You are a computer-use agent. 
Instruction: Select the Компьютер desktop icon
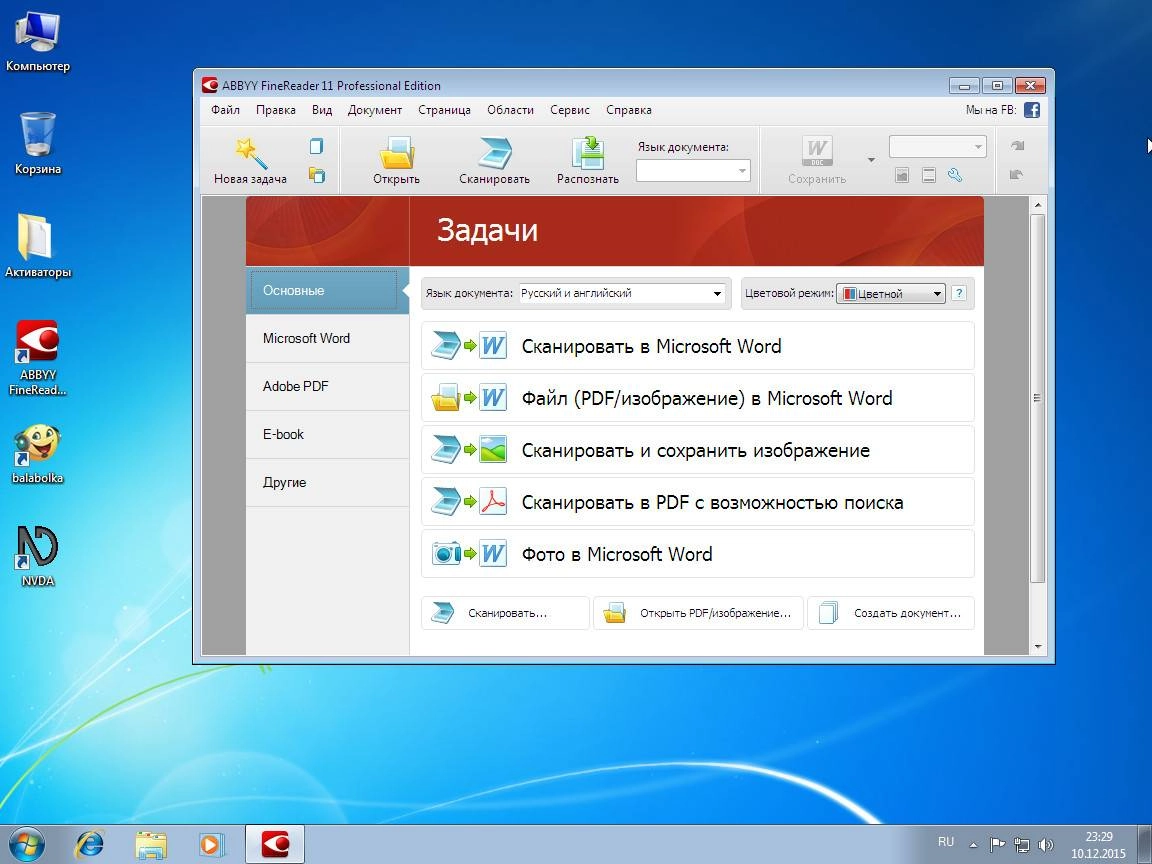[37, 42]
